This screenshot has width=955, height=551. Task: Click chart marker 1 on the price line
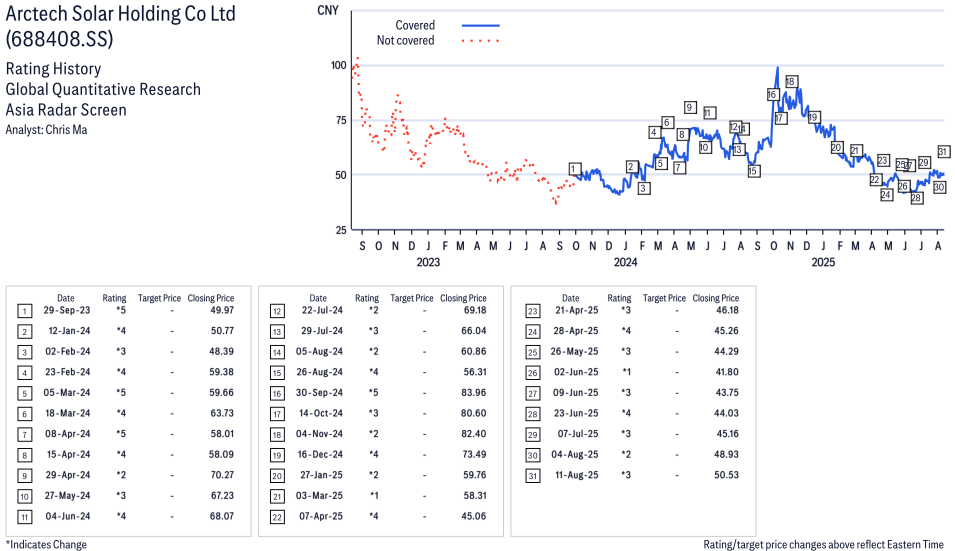tap(574, 169)
